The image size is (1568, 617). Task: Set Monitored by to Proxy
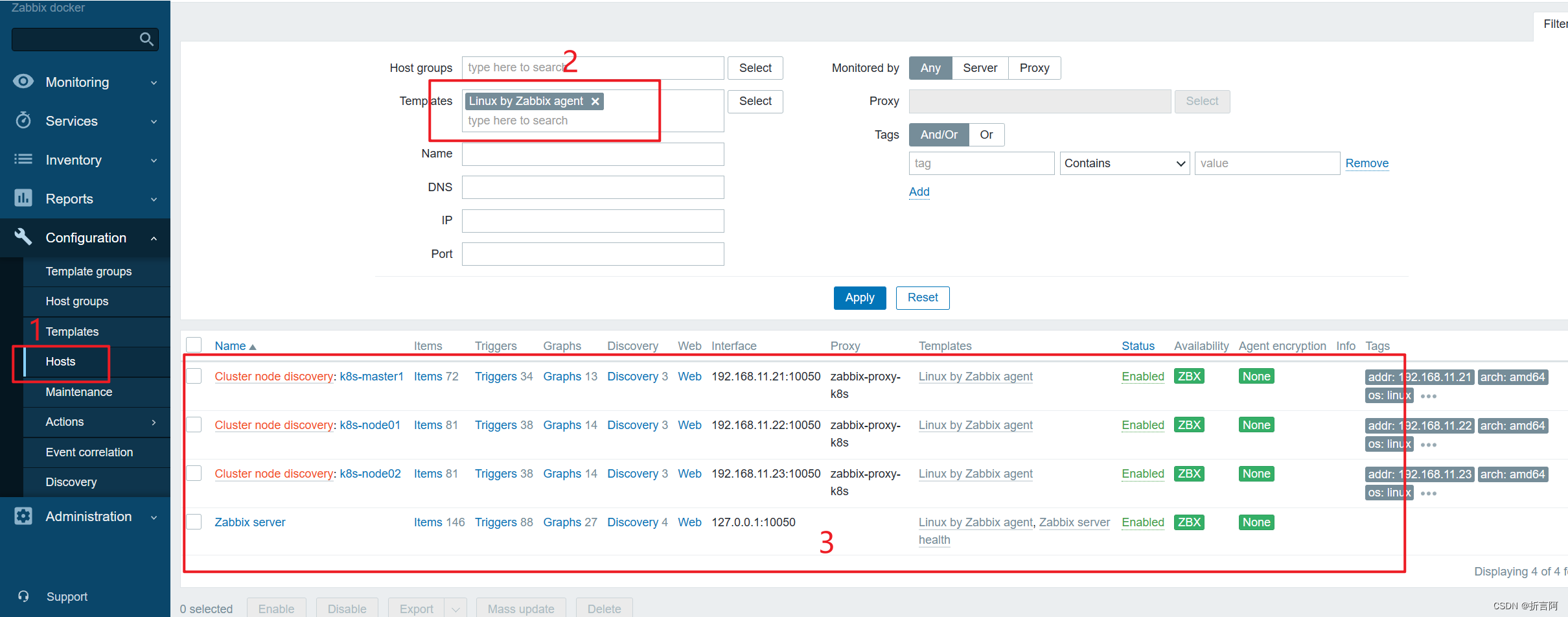1034,68
